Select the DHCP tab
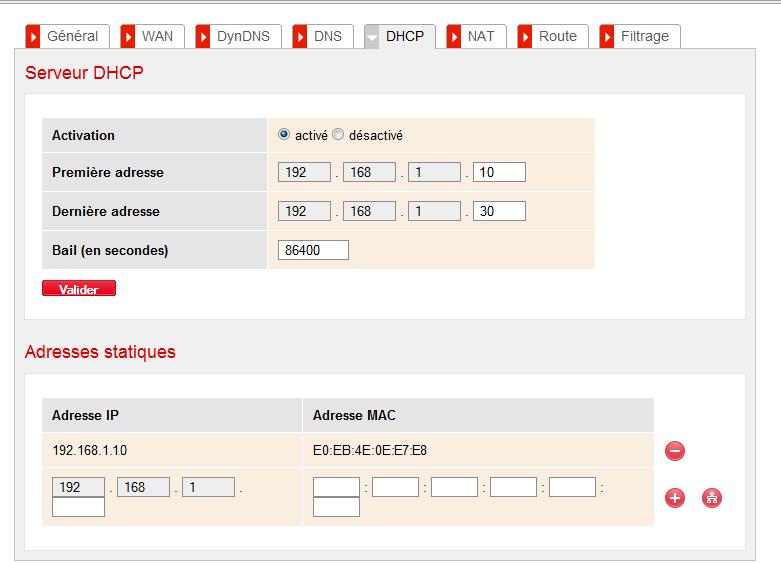The width and height of the screenshot is (781, 563). (400, 36)
